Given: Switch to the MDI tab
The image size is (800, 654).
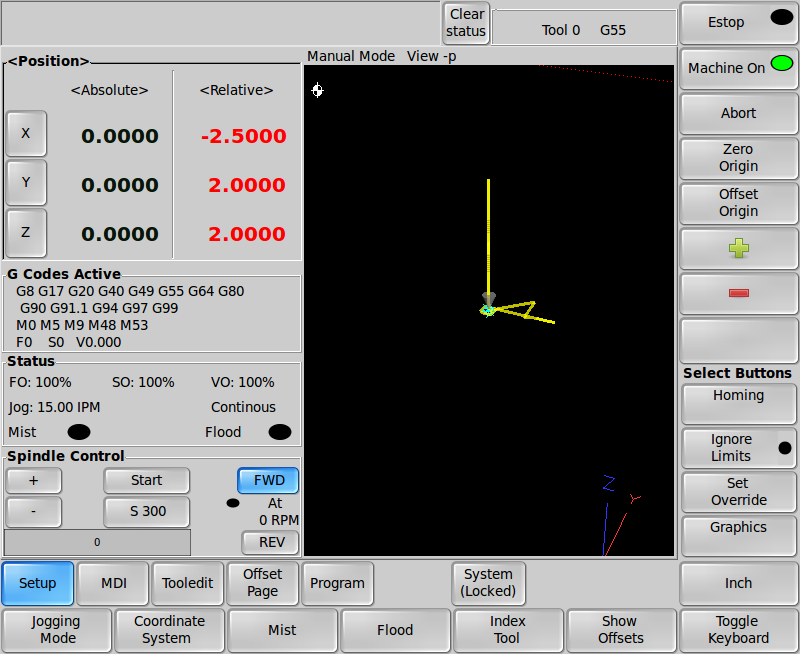Looking at the screenshot, I should (113, 583).
